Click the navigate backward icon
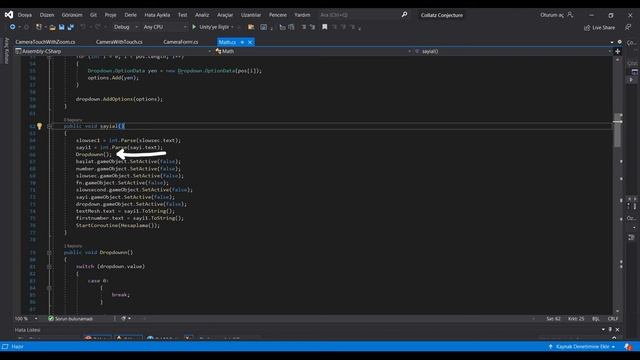The width and height of the screenshot is (640, 360). pos(13,27)
